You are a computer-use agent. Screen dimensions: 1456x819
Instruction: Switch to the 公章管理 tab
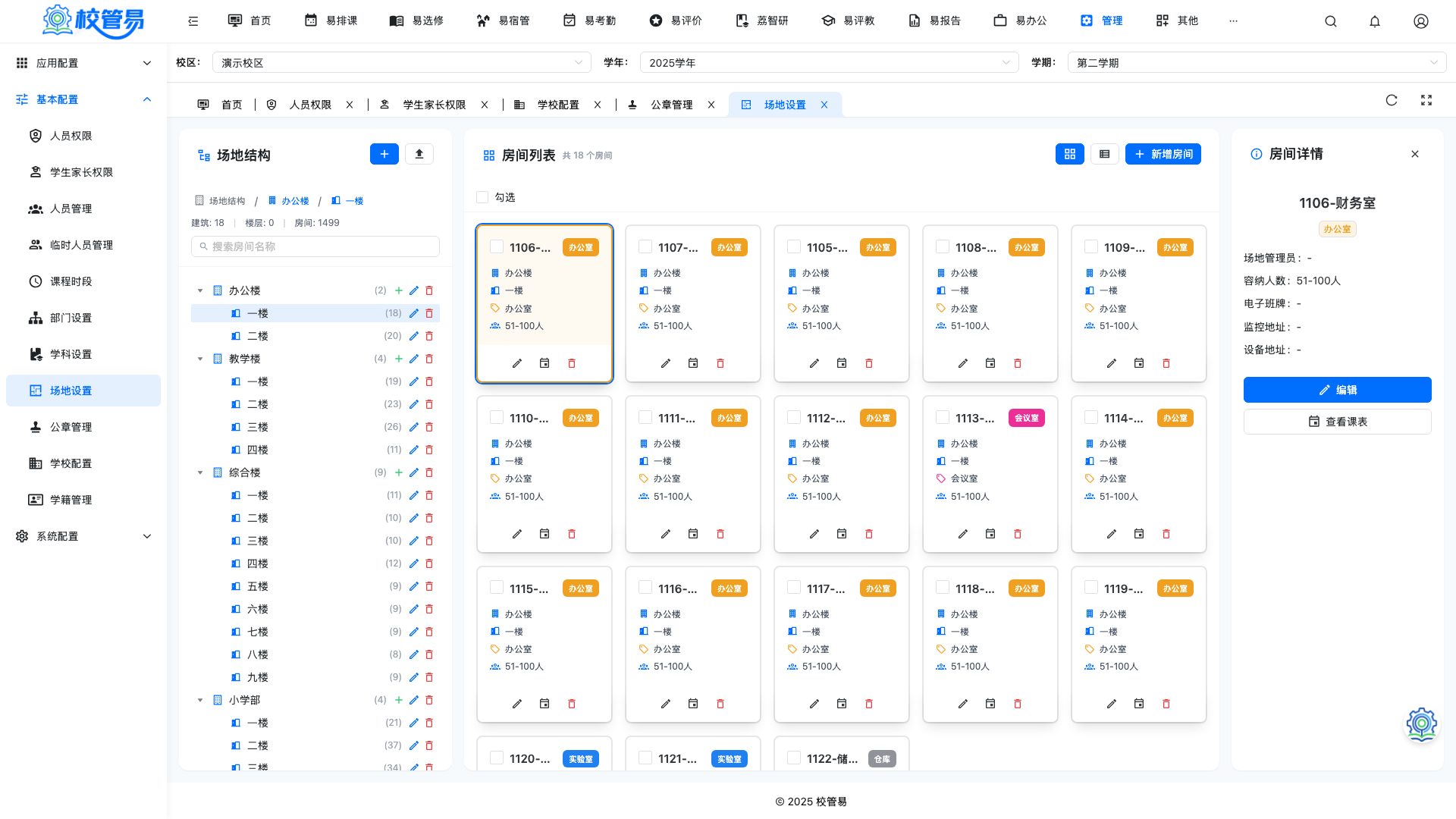[x=671, y=105]
